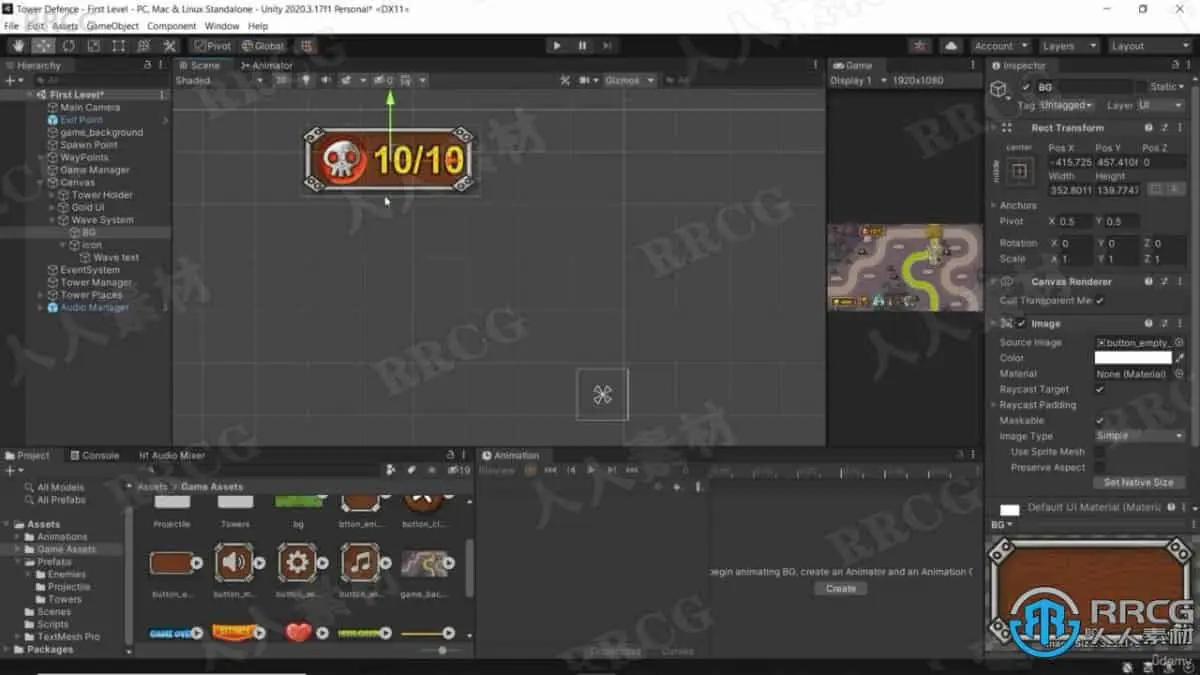Toggle scene audio speaker icon
Screen dimensions: 1200x675
coord(325,80)
